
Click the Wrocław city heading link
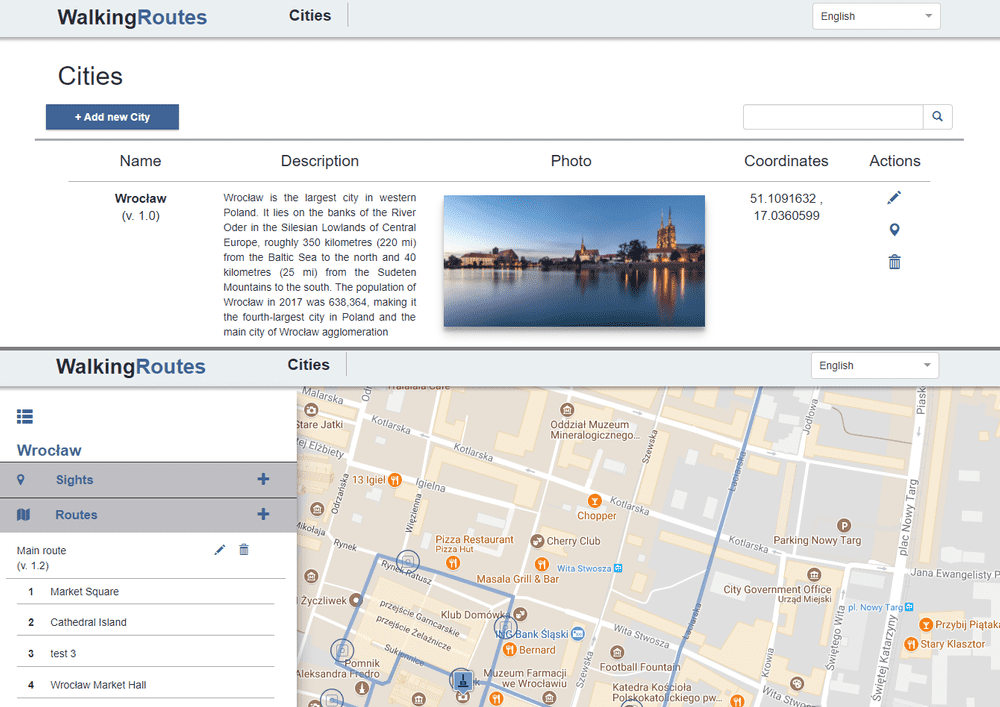tap(49, 450)
